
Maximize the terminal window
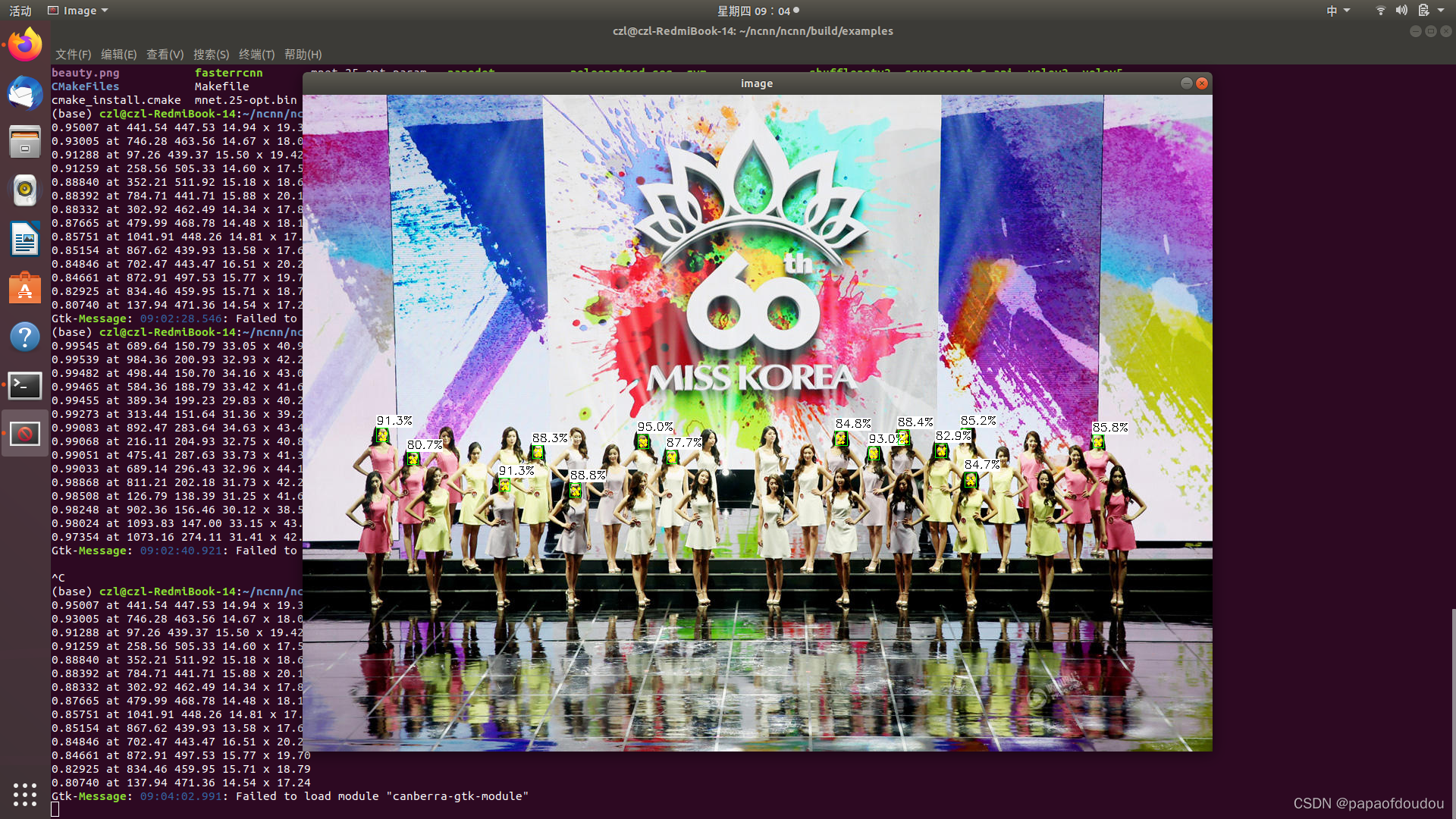click(x=1430, y=31)
